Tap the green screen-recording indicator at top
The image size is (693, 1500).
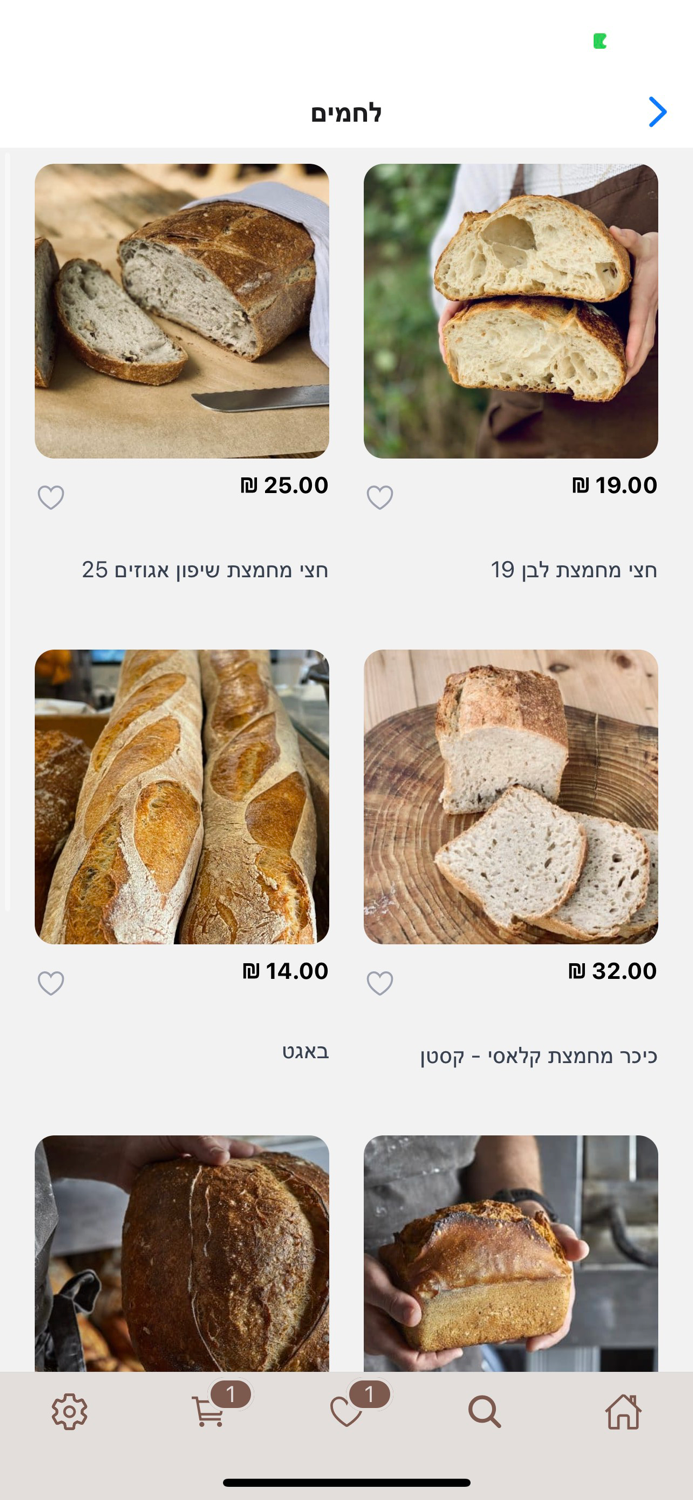coord(599,40)
